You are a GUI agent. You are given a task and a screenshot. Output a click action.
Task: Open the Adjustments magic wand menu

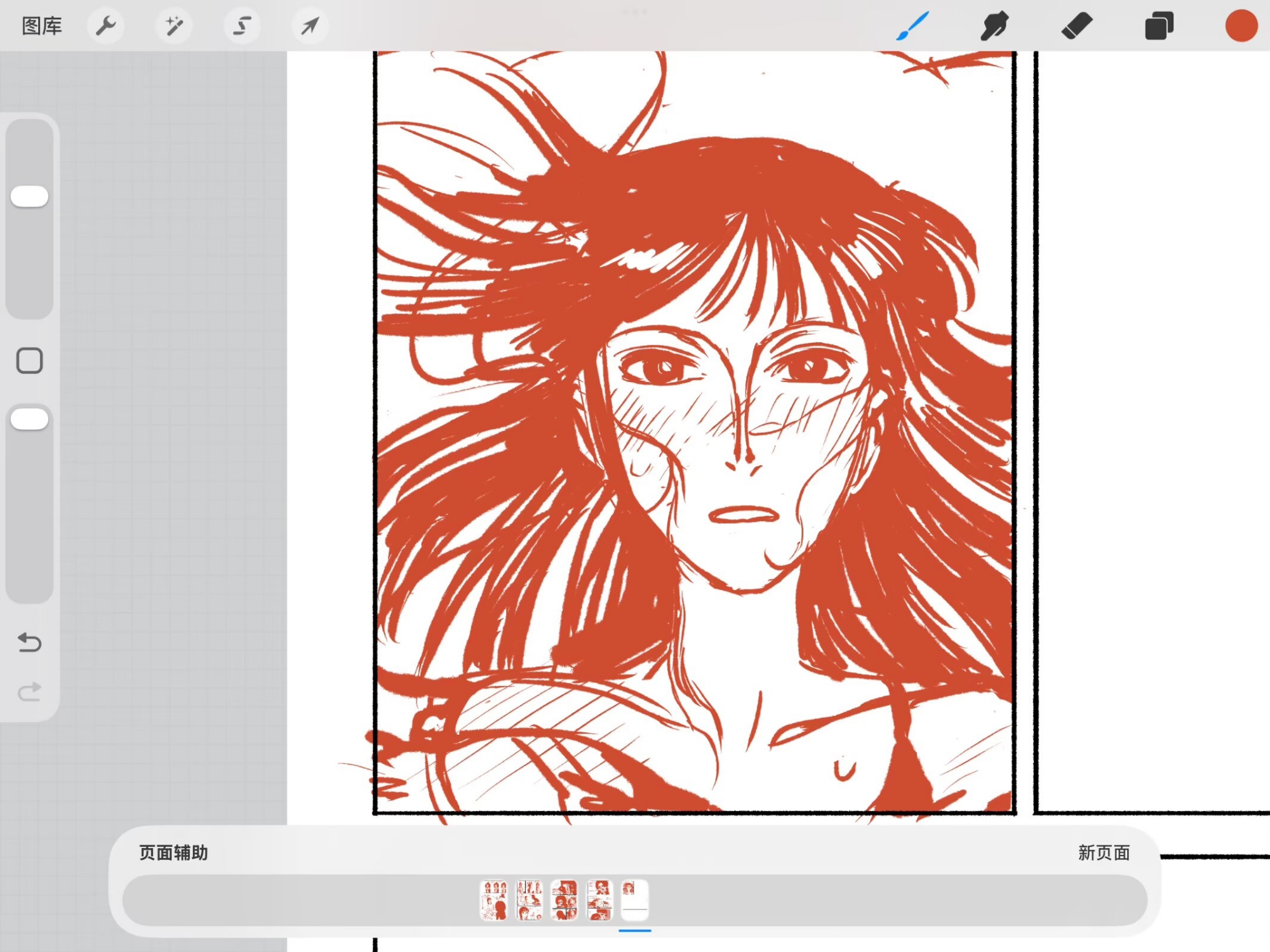point(173,26)
